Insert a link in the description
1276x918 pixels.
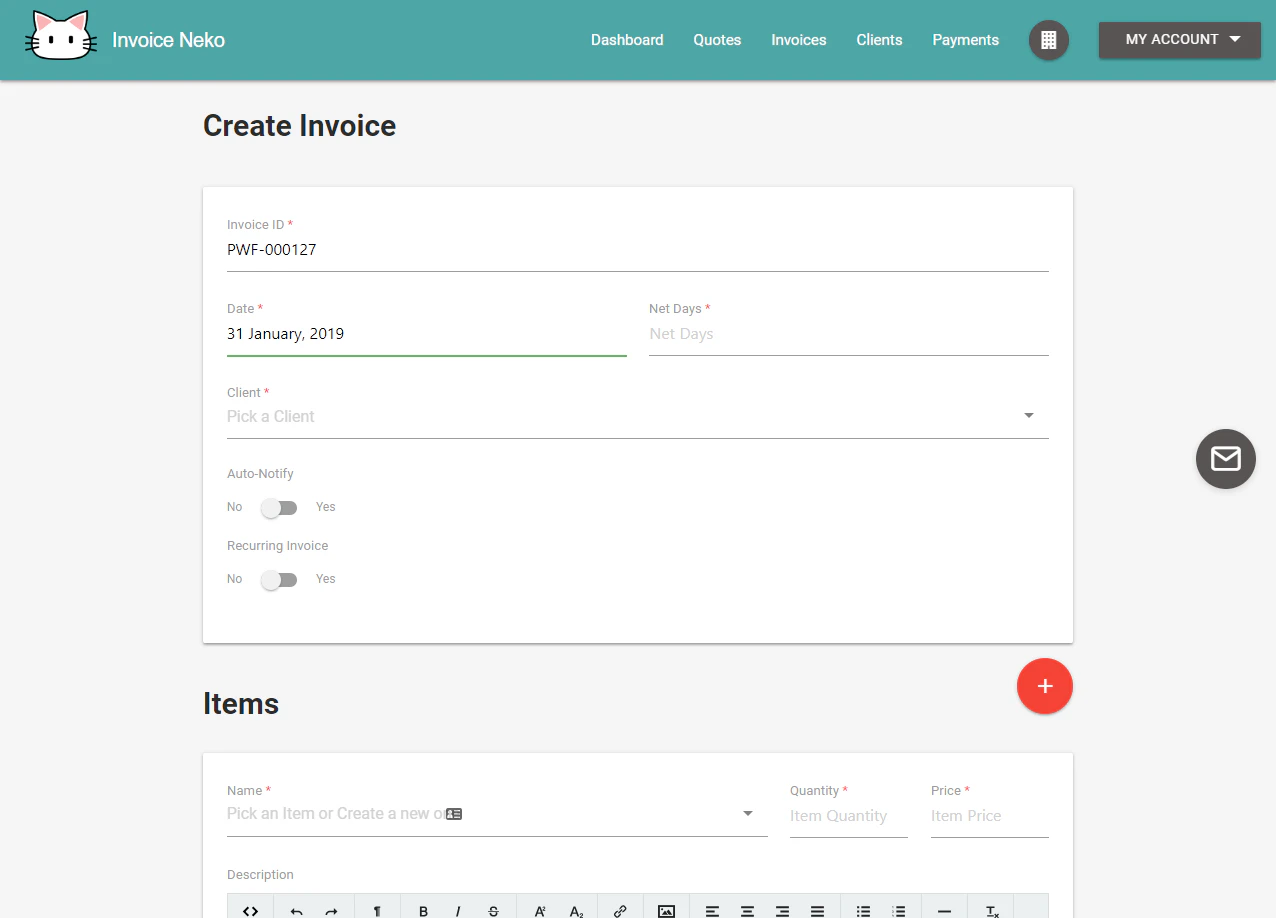click(620, 911)
